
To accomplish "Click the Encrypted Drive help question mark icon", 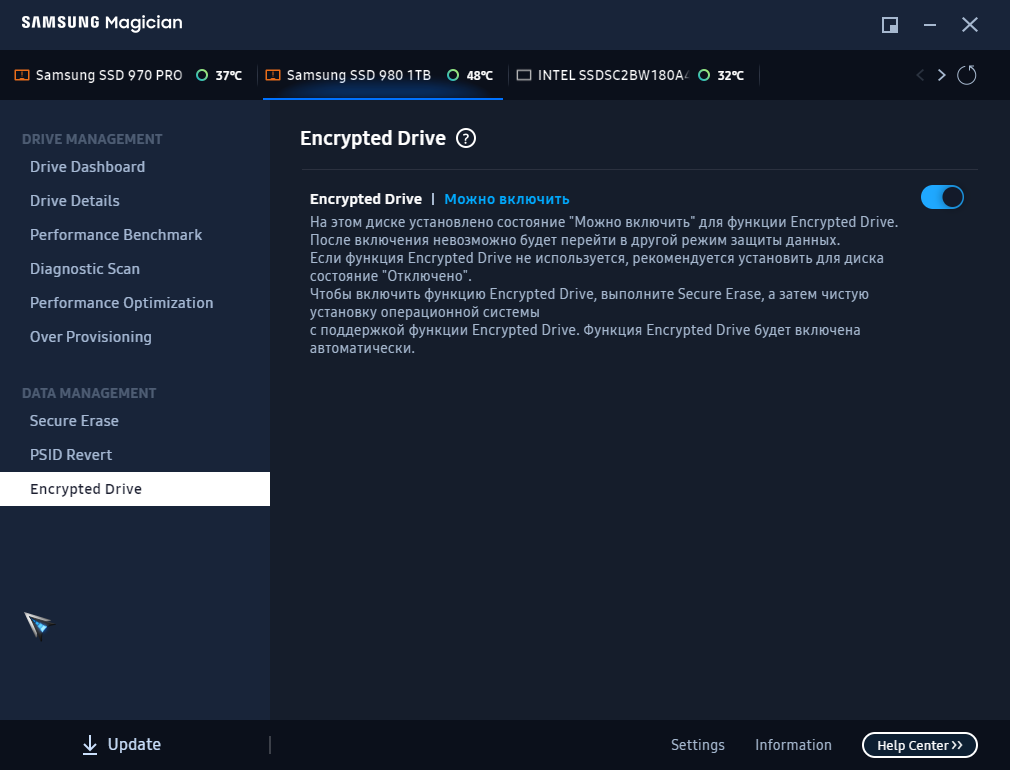I will click(465, 139).
